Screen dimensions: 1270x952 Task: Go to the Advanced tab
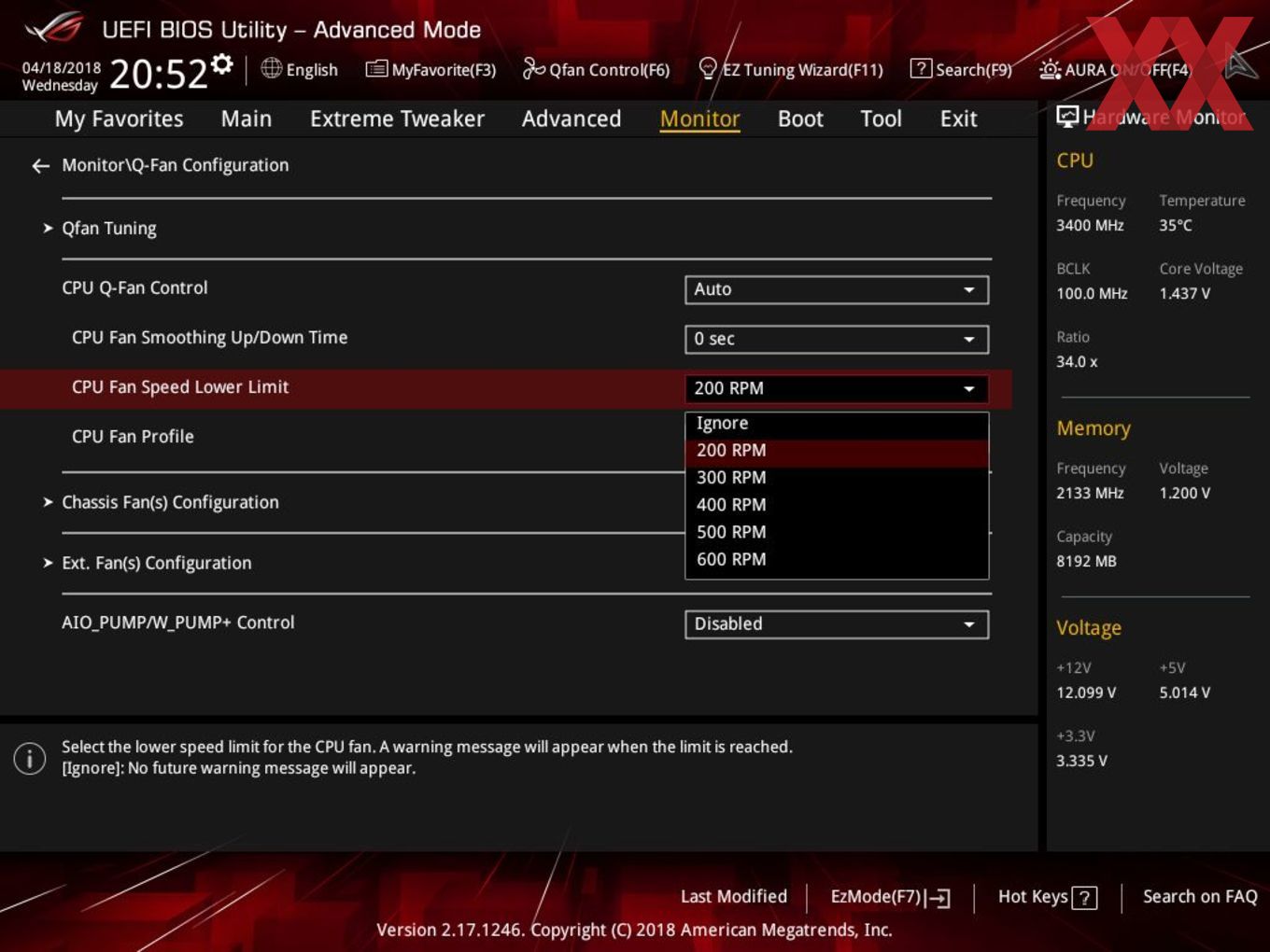[571, 119]
